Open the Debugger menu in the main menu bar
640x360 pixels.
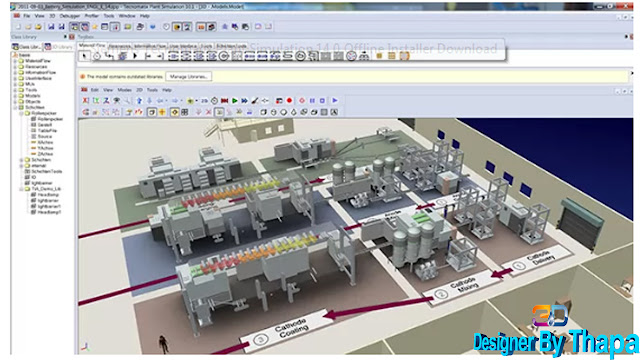coord(70,16)
